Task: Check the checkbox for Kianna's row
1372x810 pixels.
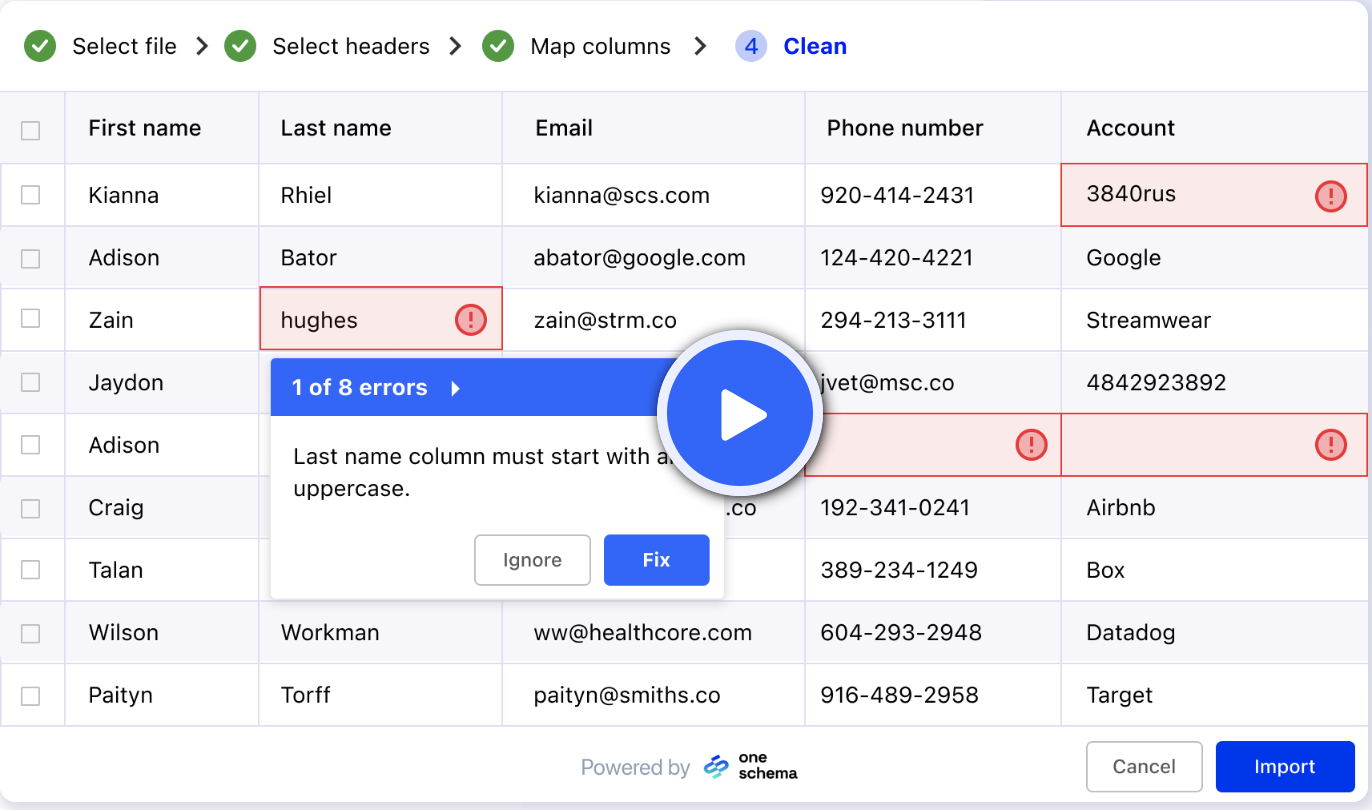Action: [31, 195]
